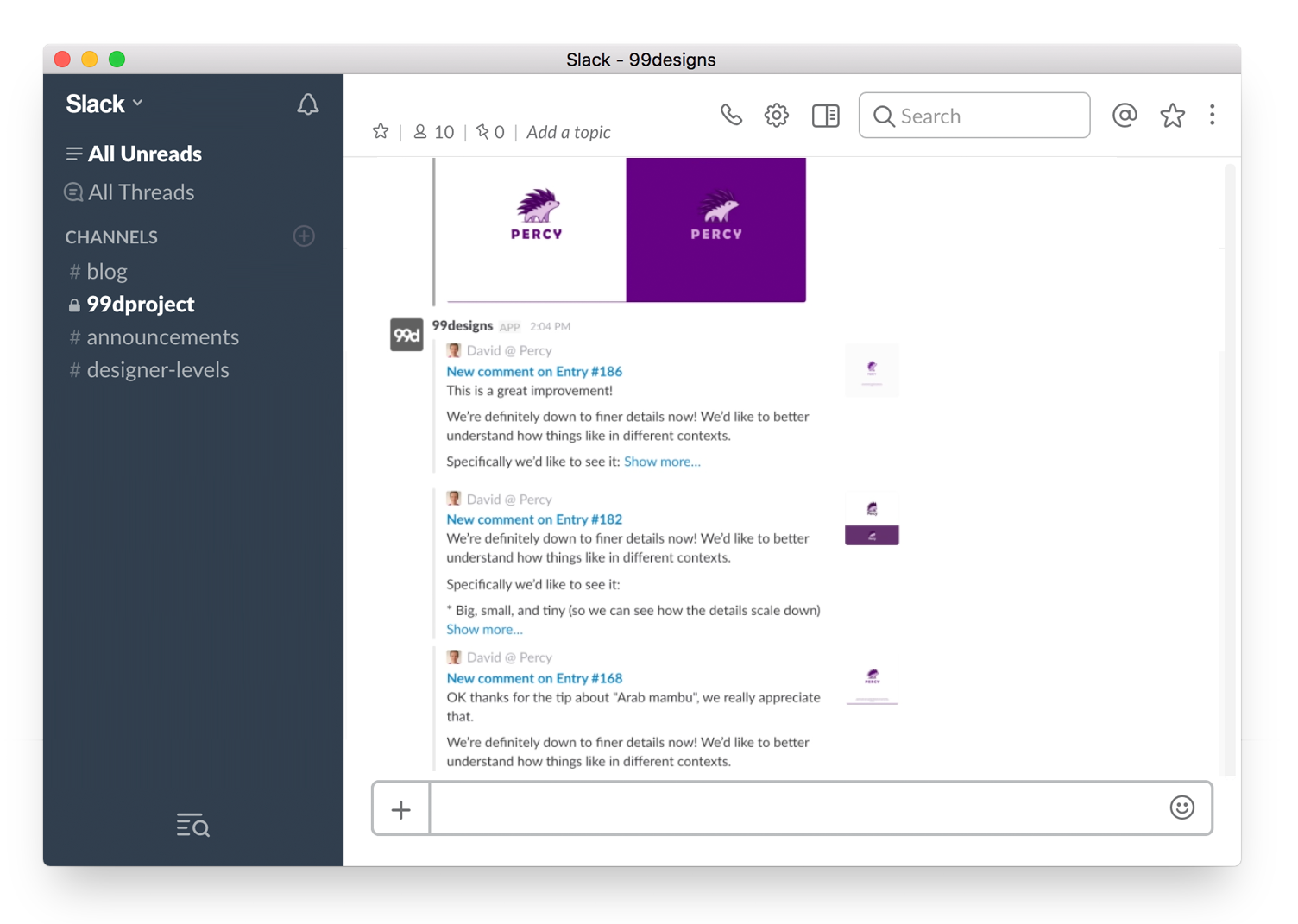View the 10 channel members
Image resolution: width=1298 pixels, height=924 pixels.
click(x=434, y=132)
